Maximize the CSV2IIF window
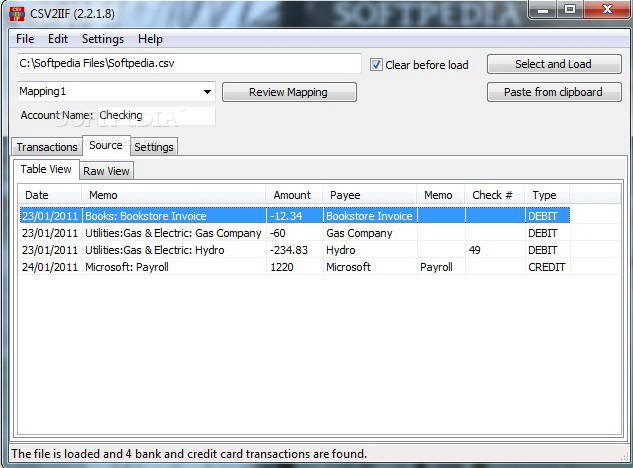633x468 pixels. (x=570, y=10)
